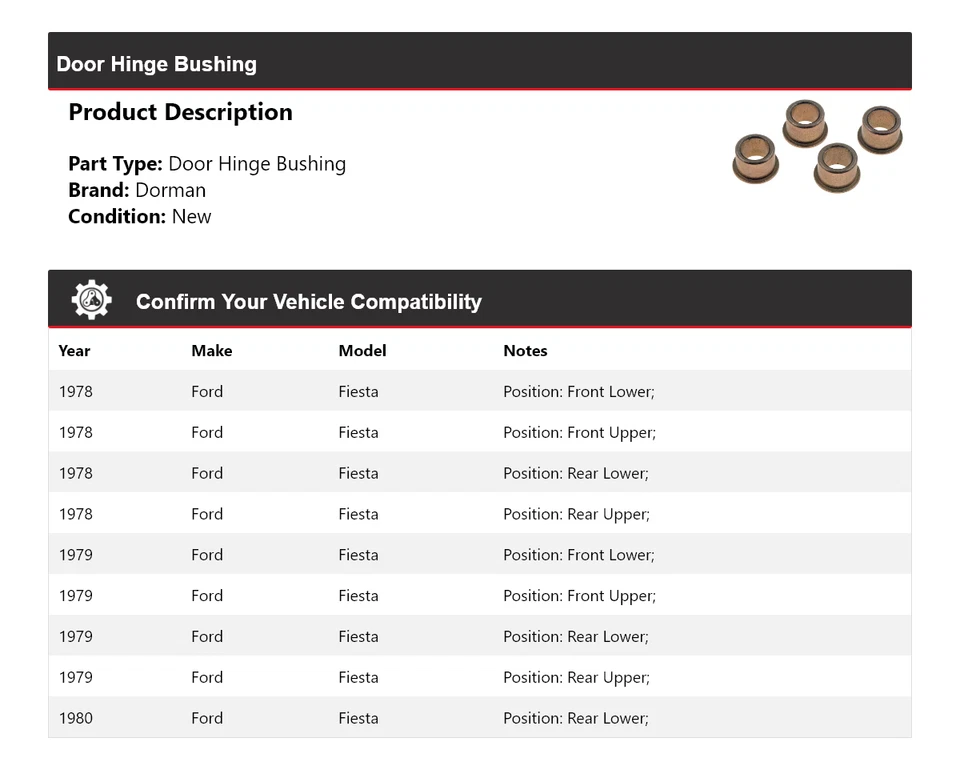Select the 1978 Front Upper position row
Viewport: 960px width, 770px height.
(x=479, y=432)
